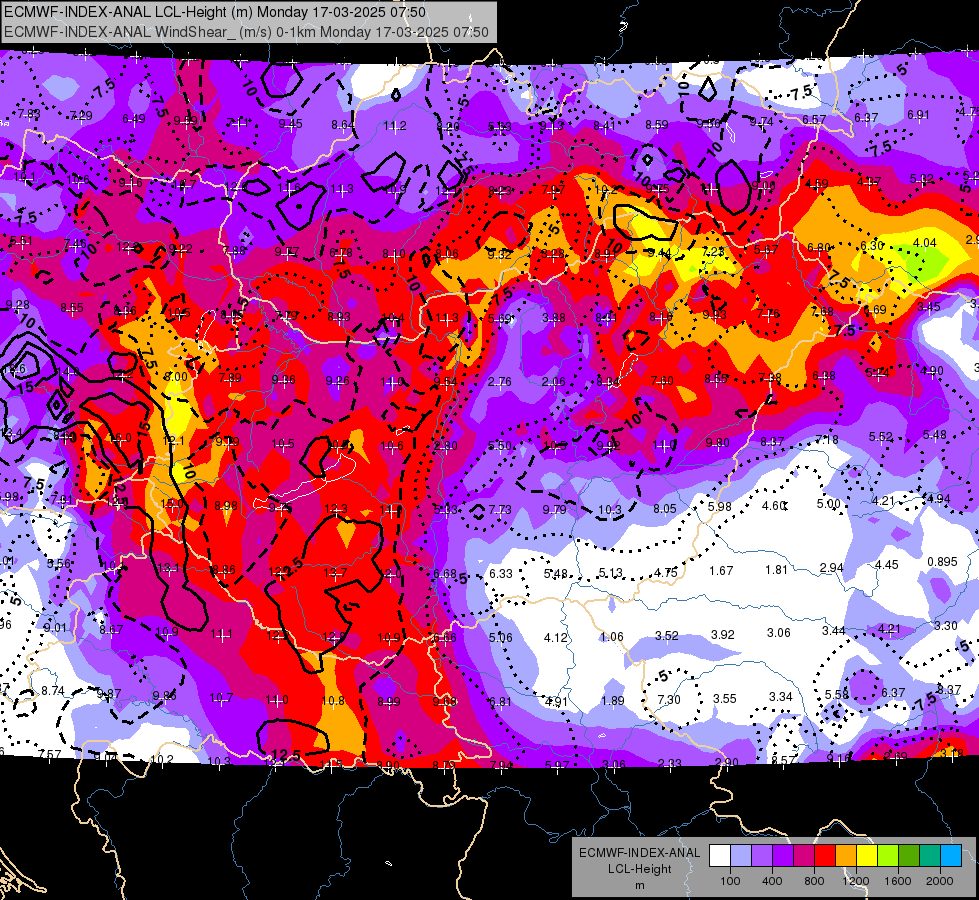The image size is (979, 900).
Task: Click the wind shear value 13.1
Action: click(168, 568)
